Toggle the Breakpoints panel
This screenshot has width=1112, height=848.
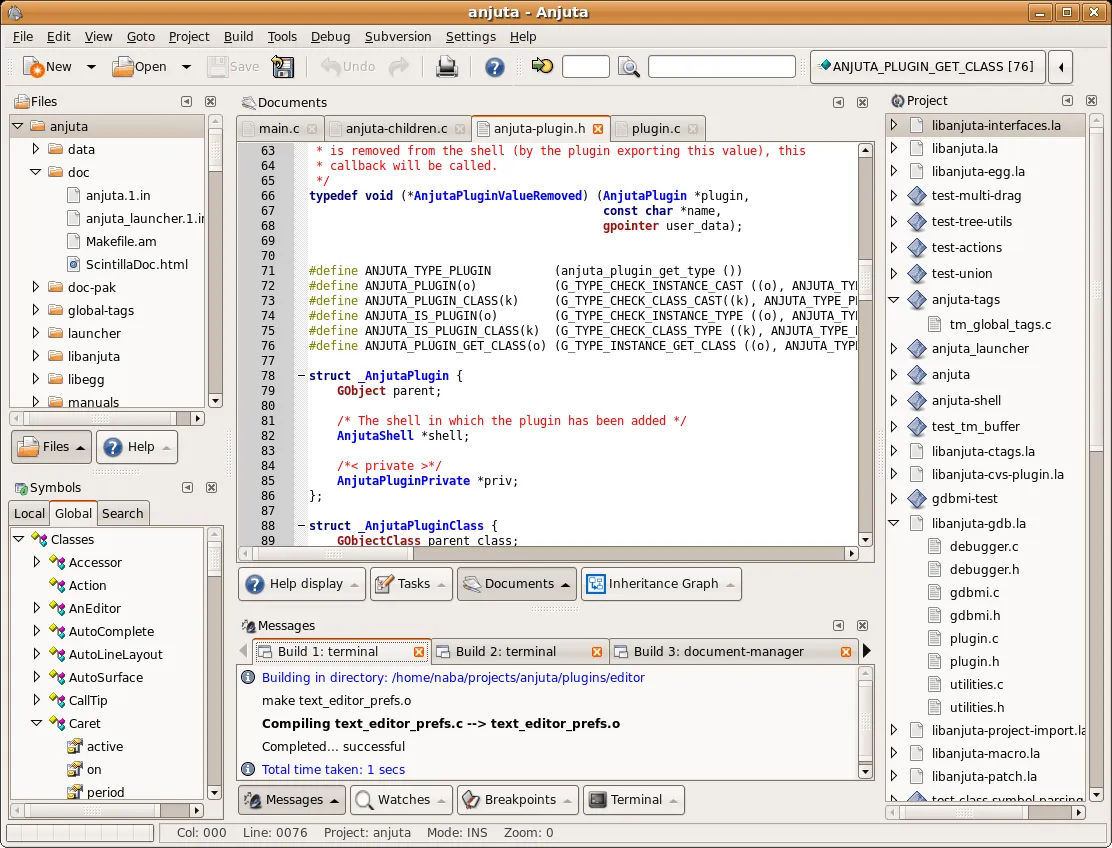coord(517,799)
